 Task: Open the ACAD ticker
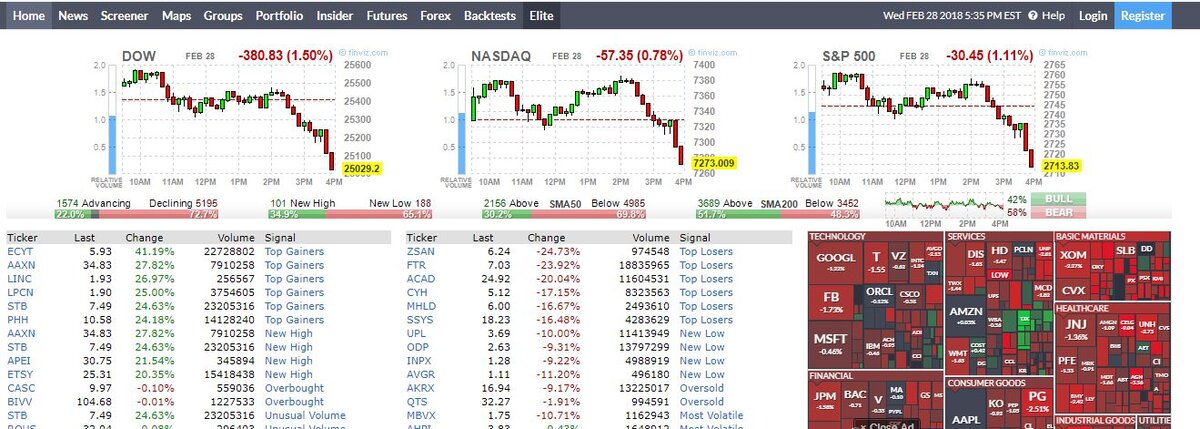421,279
